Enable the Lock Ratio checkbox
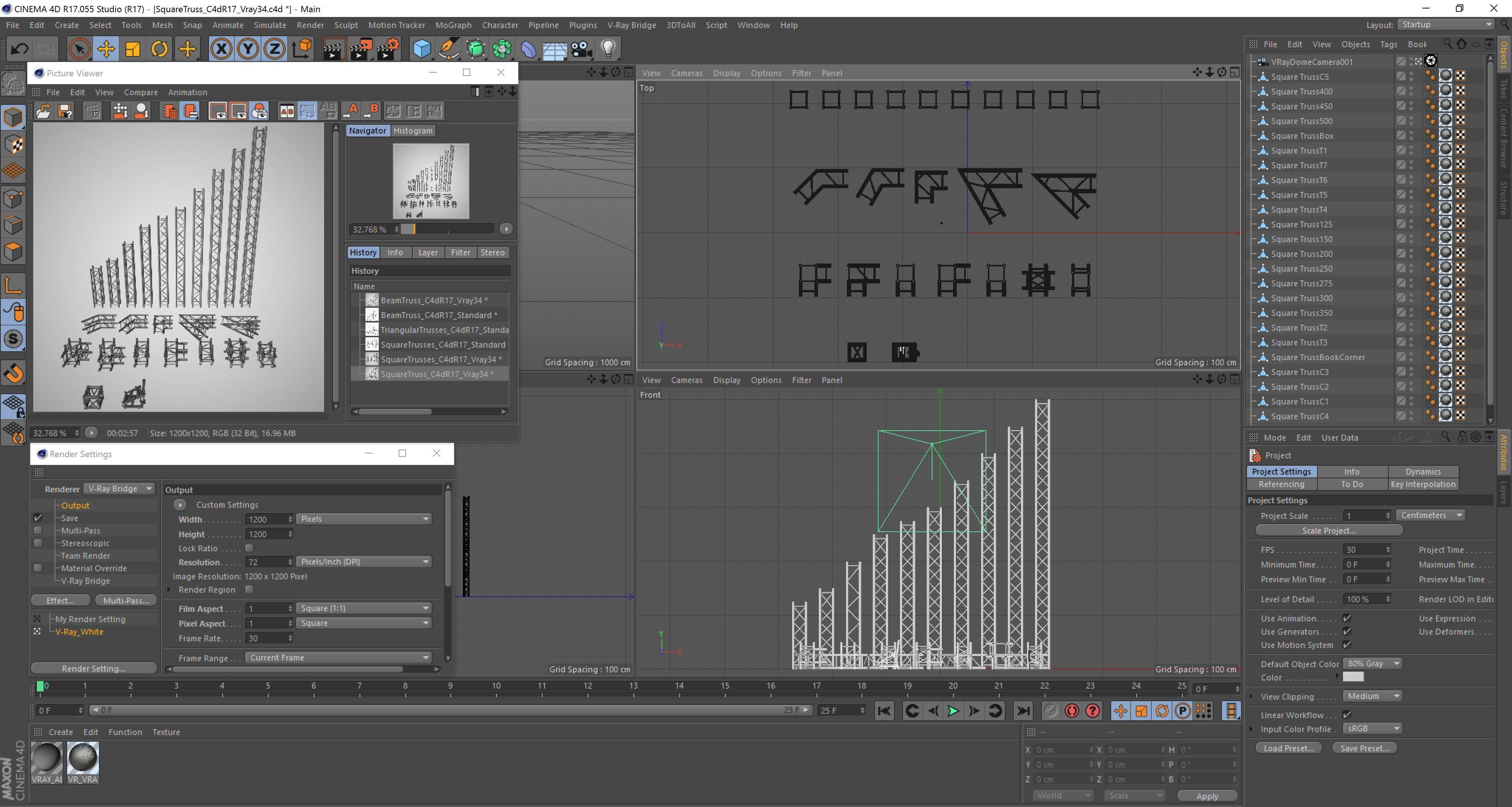The height and width of the screenshot is (807, 1512). (249, 548)
